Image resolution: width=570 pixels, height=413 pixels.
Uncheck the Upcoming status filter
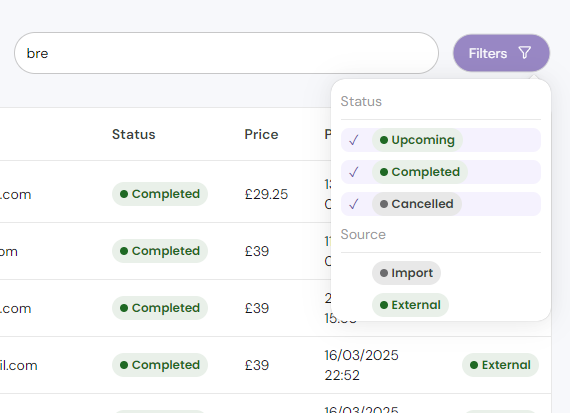pyautogui.click(x=441, y=140)
